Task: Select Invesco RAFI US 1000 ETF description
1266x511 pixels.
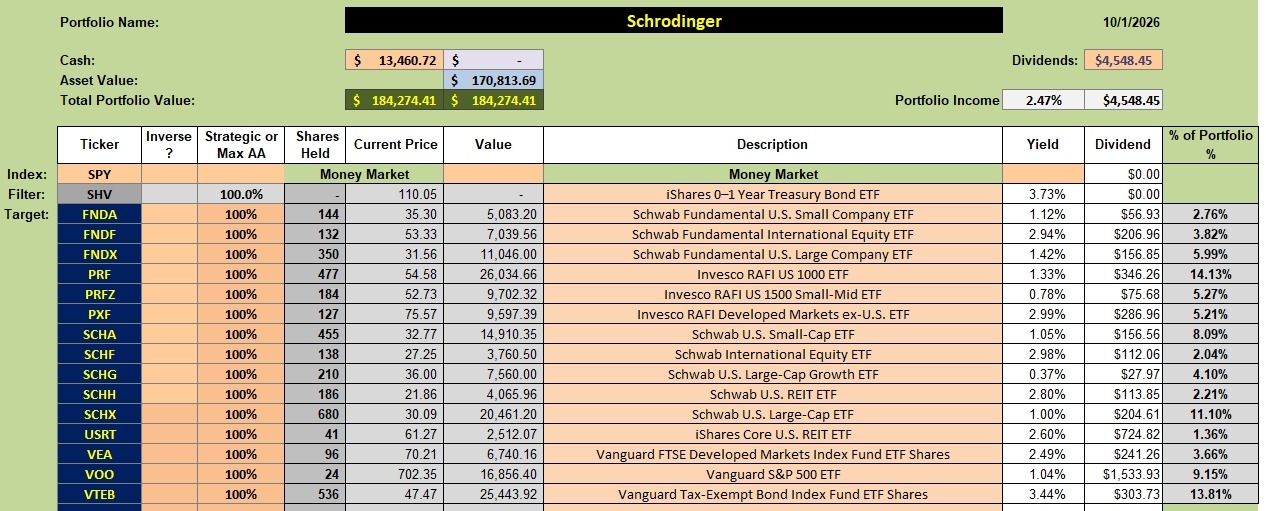Action: [773, 274]
